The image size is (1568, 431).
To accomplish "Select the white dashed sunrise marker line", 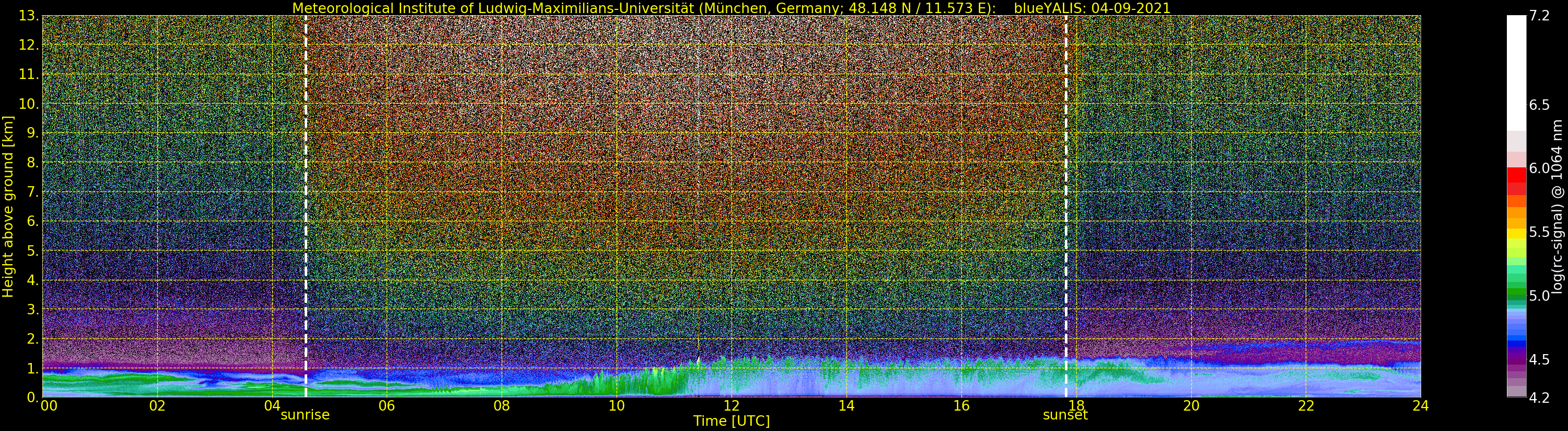I will 306,206.
